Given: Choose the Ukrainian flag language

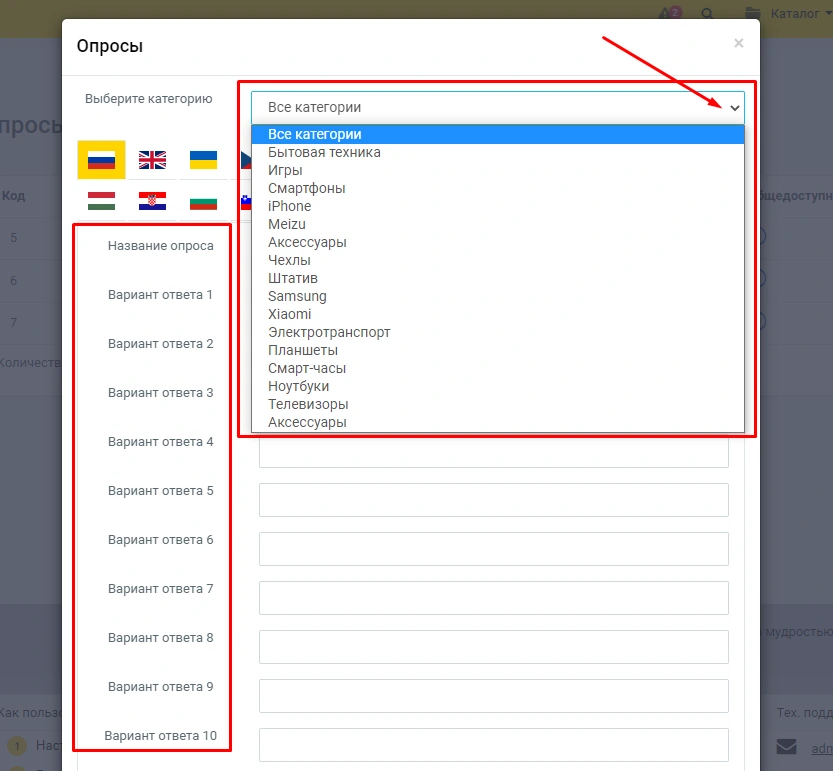Looking at the screenshot, I should (x=204, y=160).
